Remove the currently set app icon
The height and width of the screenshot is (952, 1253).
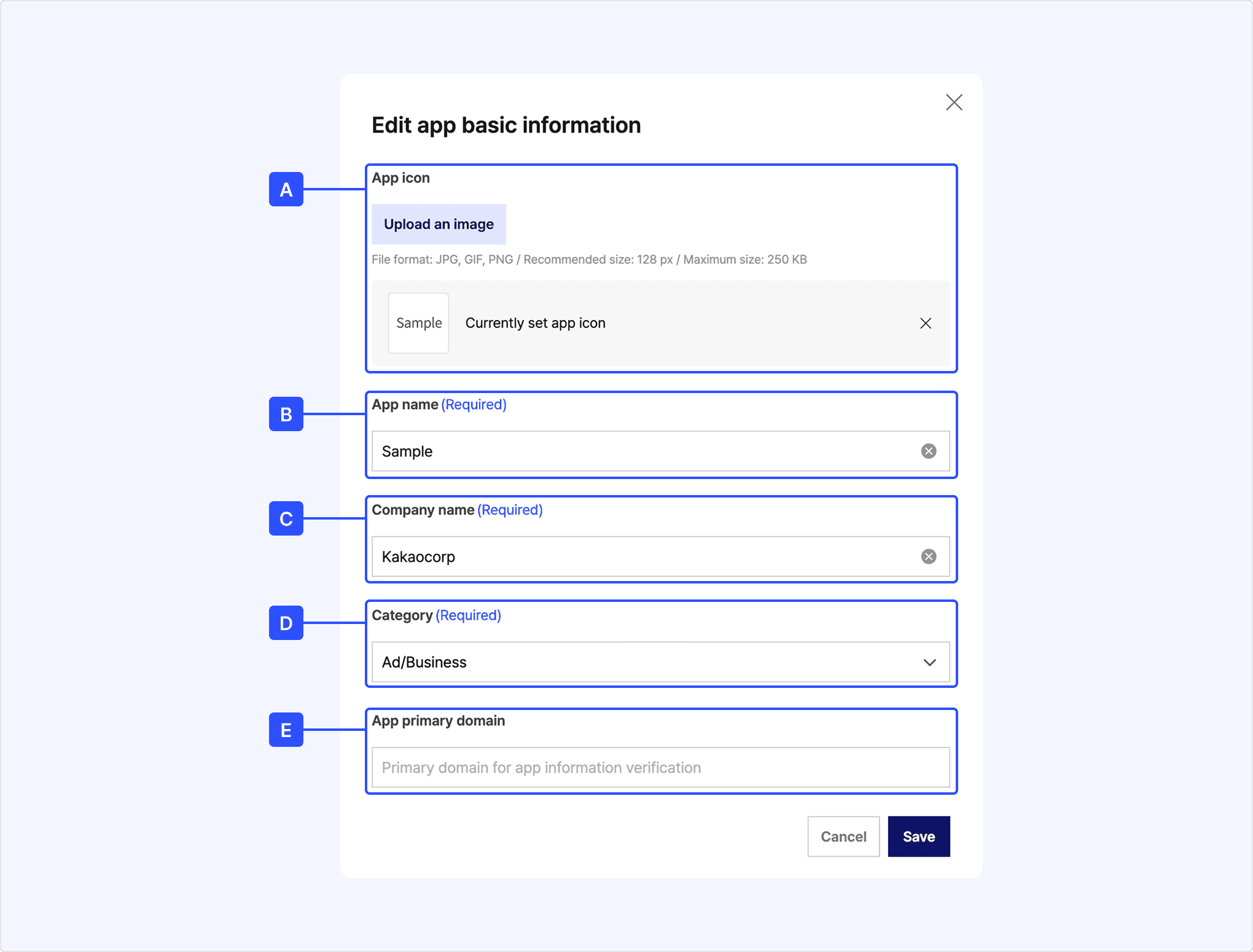pos(926,323)
